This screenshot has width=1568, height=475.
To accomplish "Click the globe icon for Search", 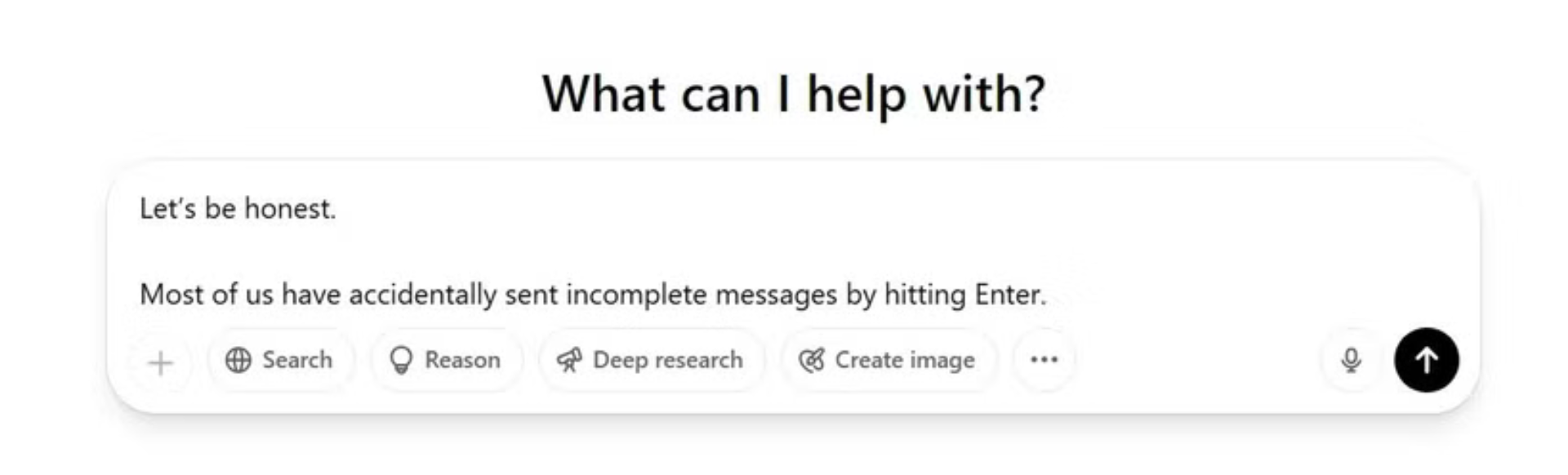I will coord(238,360).
